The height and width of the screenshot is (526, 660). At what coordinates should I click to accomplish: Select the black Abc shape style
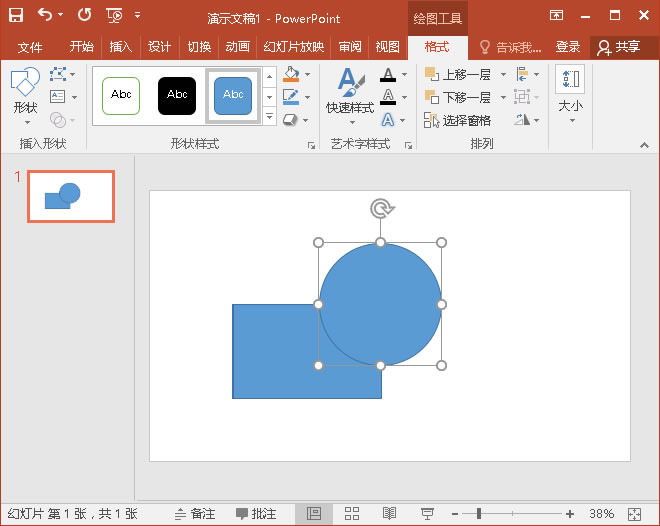point(177,95)
